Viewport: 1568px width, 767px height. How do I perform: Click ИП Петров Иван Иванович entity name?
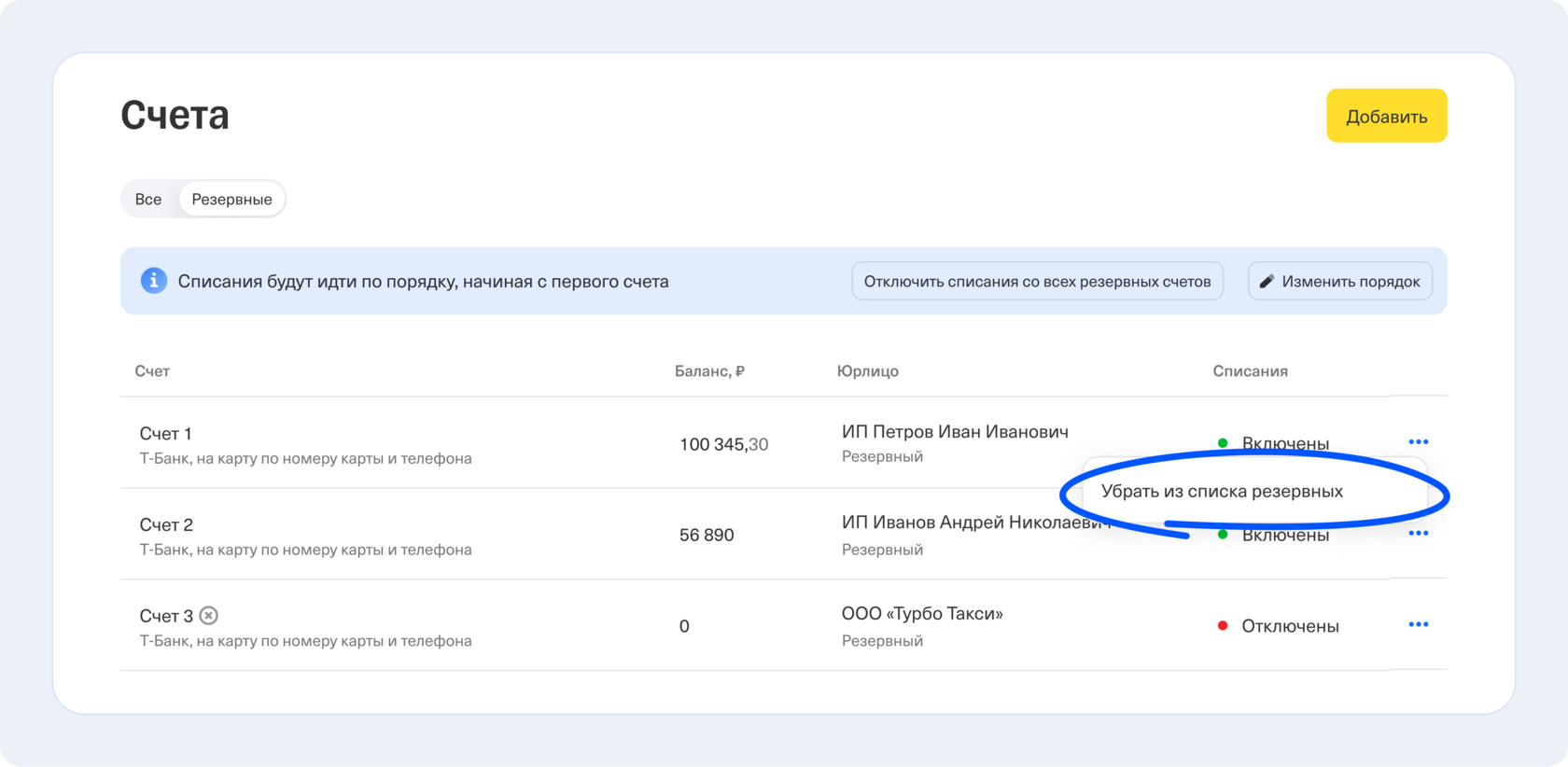955,432
